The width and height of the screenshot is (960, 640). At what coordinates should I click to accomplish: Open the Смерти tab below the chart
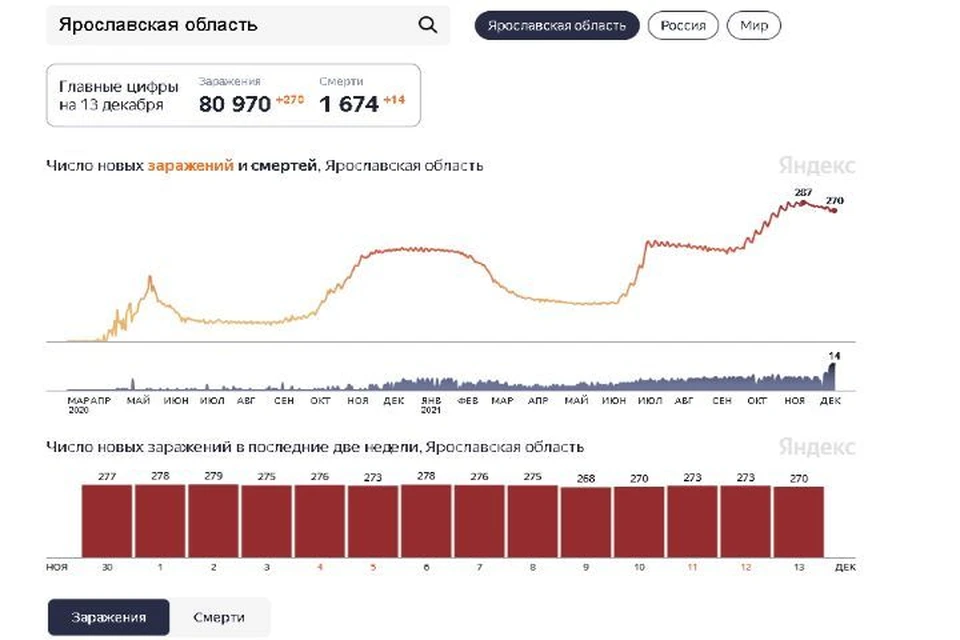(219, 617)
